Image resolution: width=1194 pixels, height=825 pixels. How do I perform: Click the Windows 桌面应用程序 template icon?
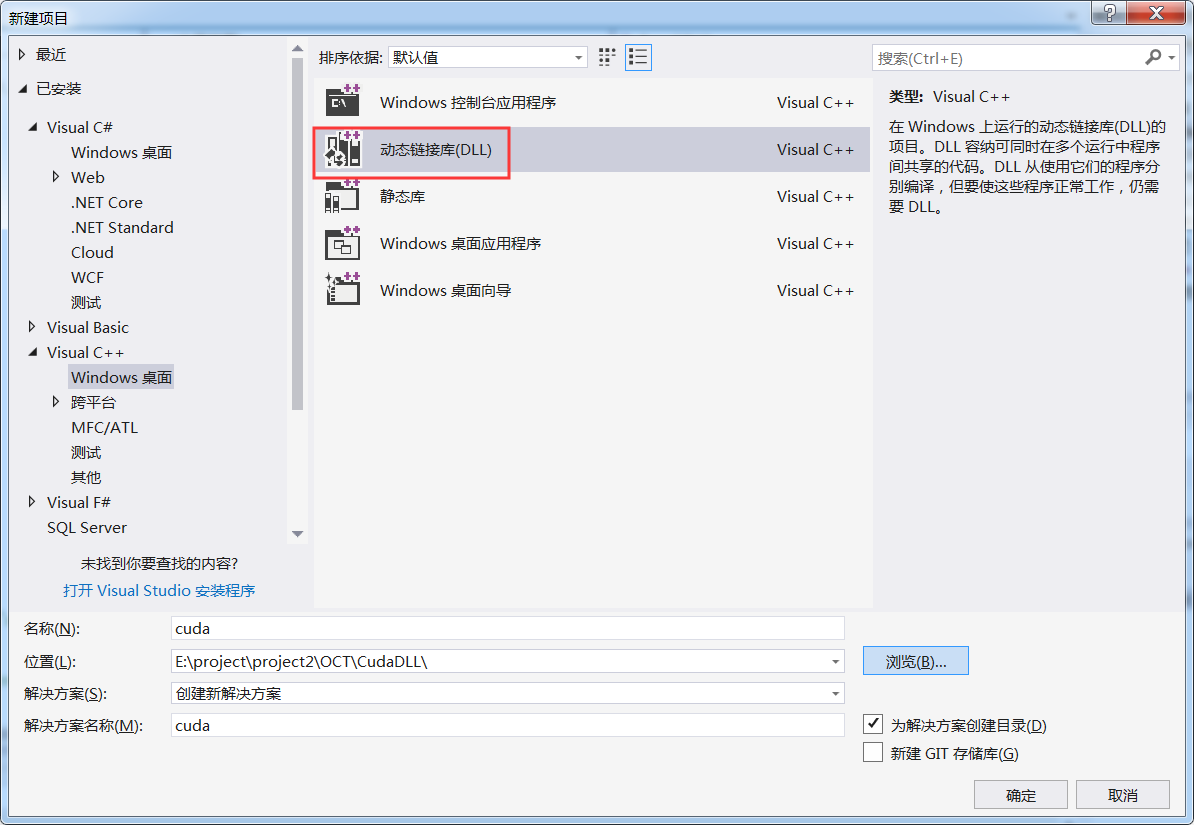(x=343, y=243)
